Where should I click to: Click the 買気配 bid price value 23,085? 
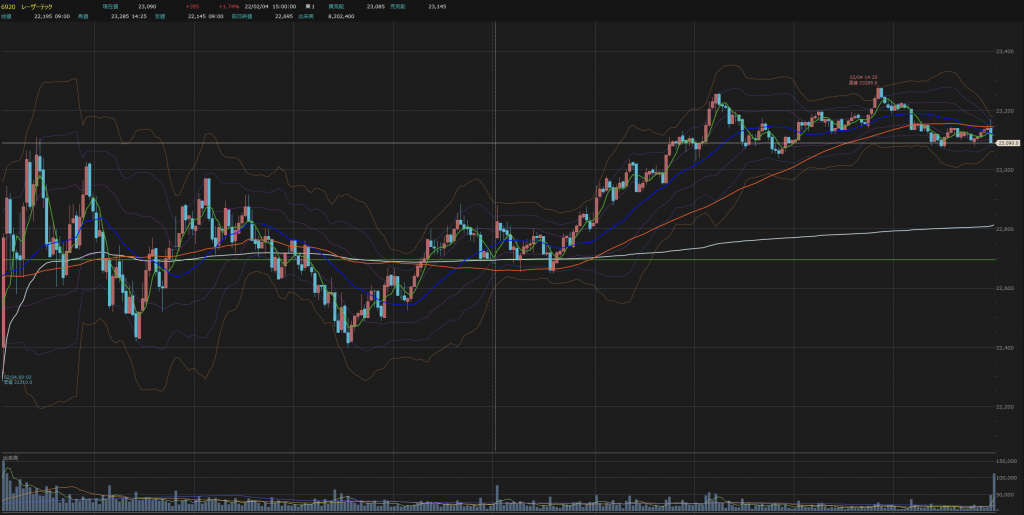click(x=376, y=7)
